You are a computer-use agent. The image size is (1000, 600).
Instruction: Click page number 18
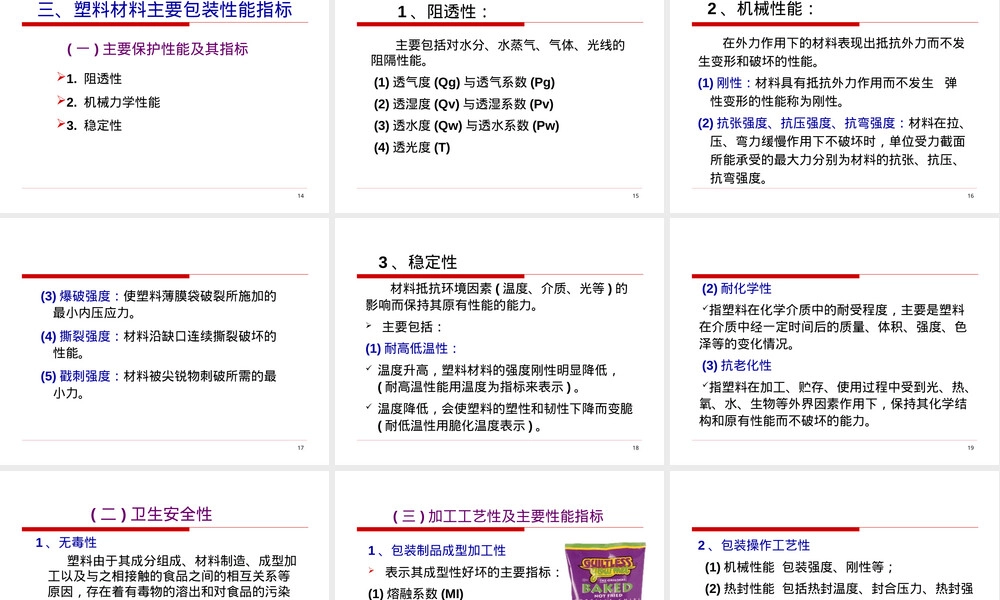pyautogui.click(x=636, y=448)
